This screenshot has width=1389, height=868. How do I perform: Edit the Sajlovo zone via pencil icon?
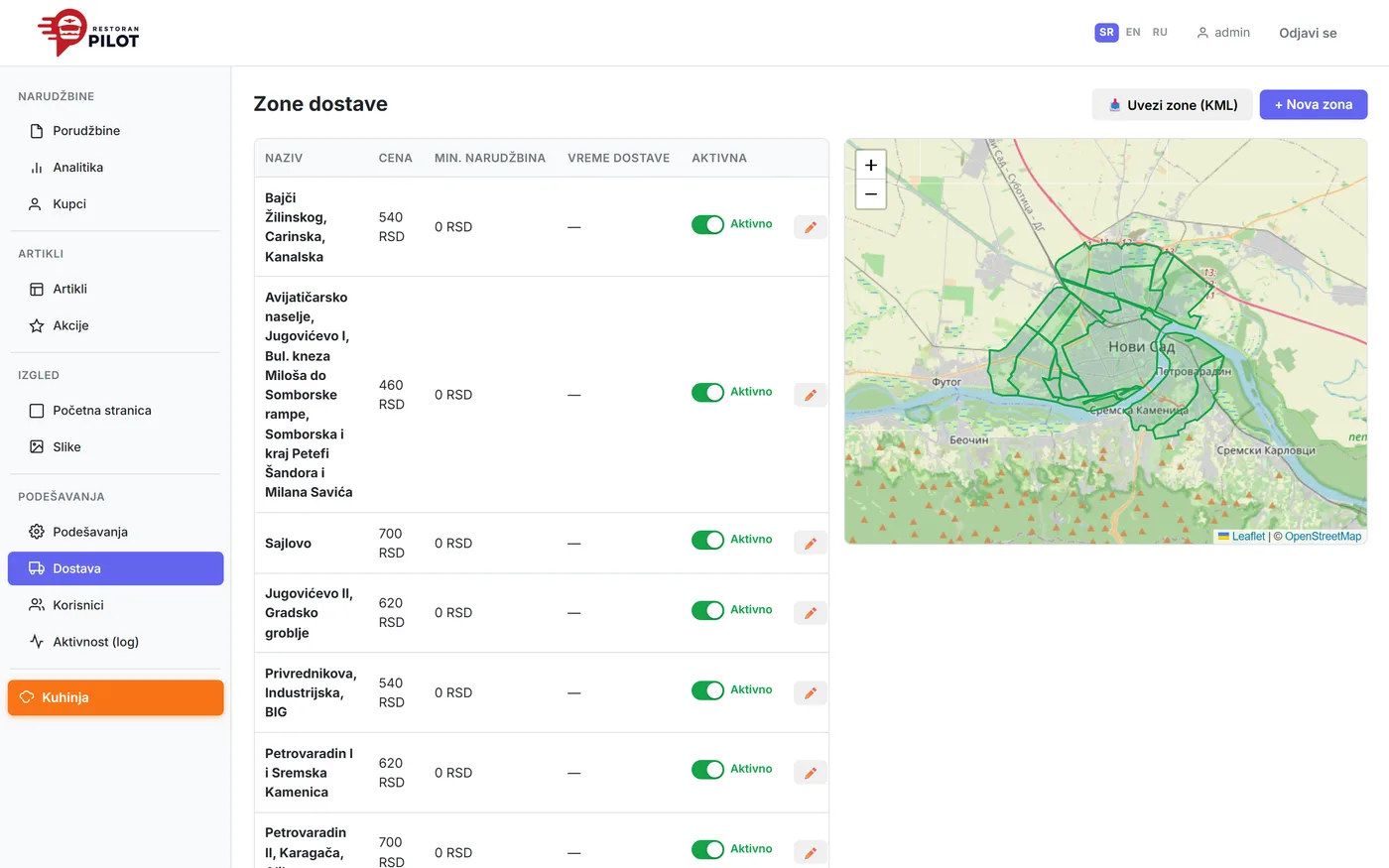[x=811, y=544]
